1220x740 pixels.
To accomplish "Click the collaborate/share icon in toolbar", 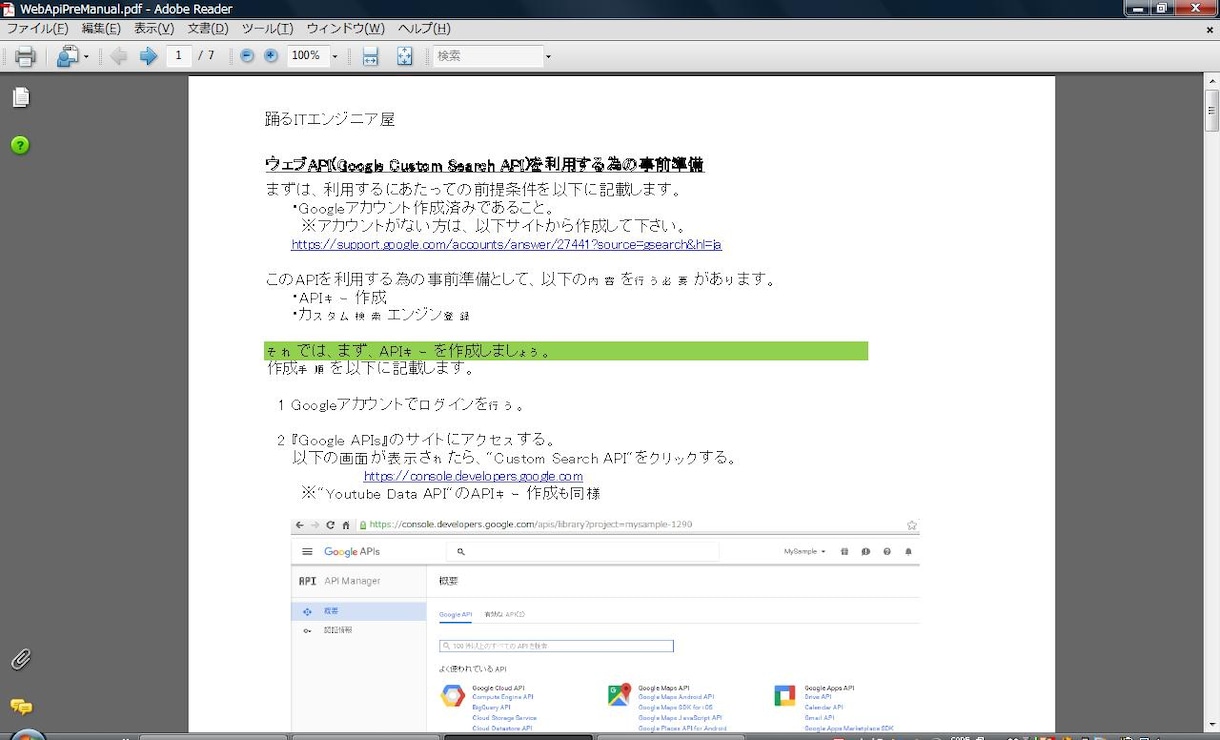I will click(x=66, y=57).
